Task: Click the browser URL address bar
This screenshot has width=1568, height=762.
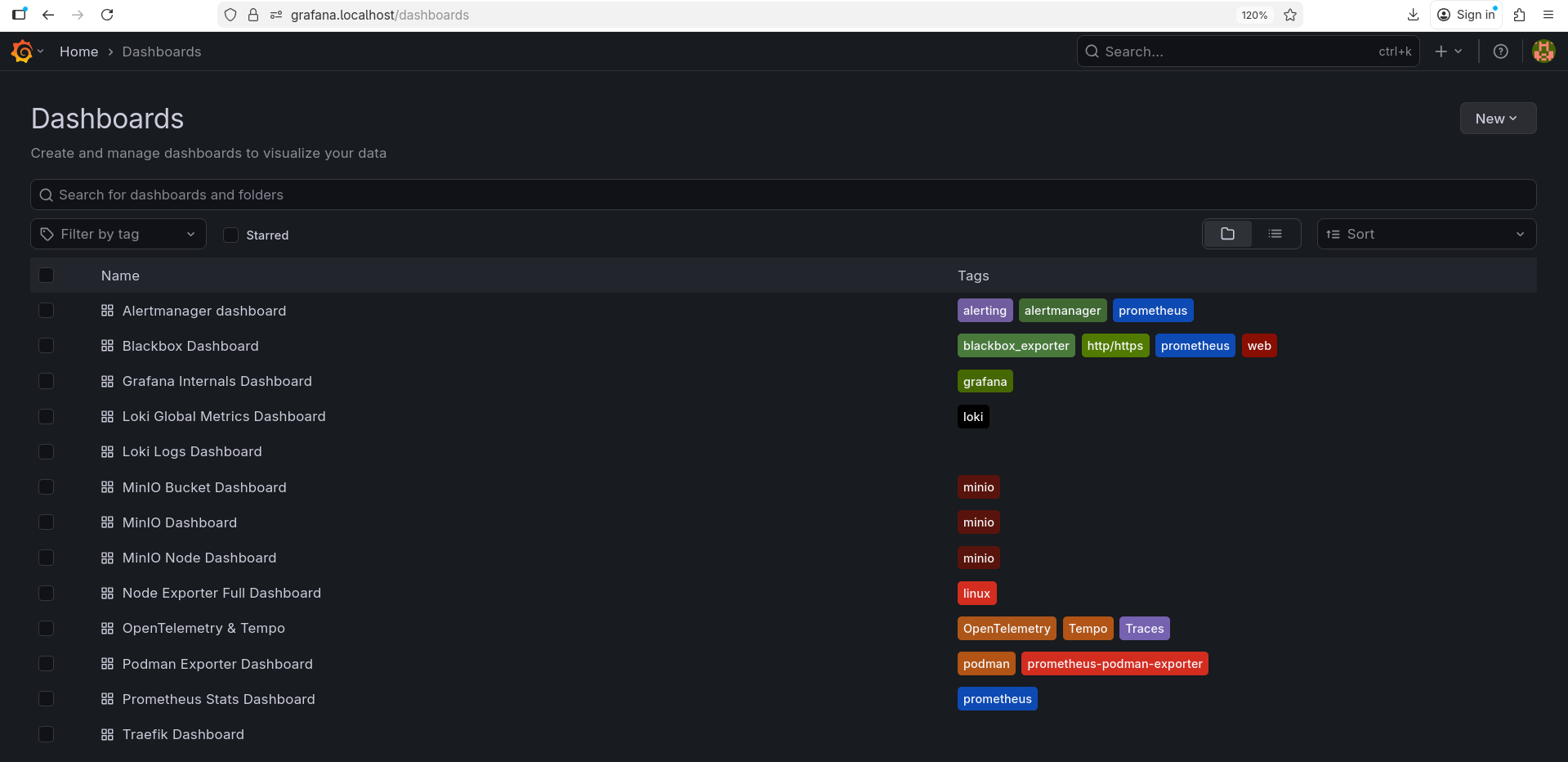Action: pos(760,15)
